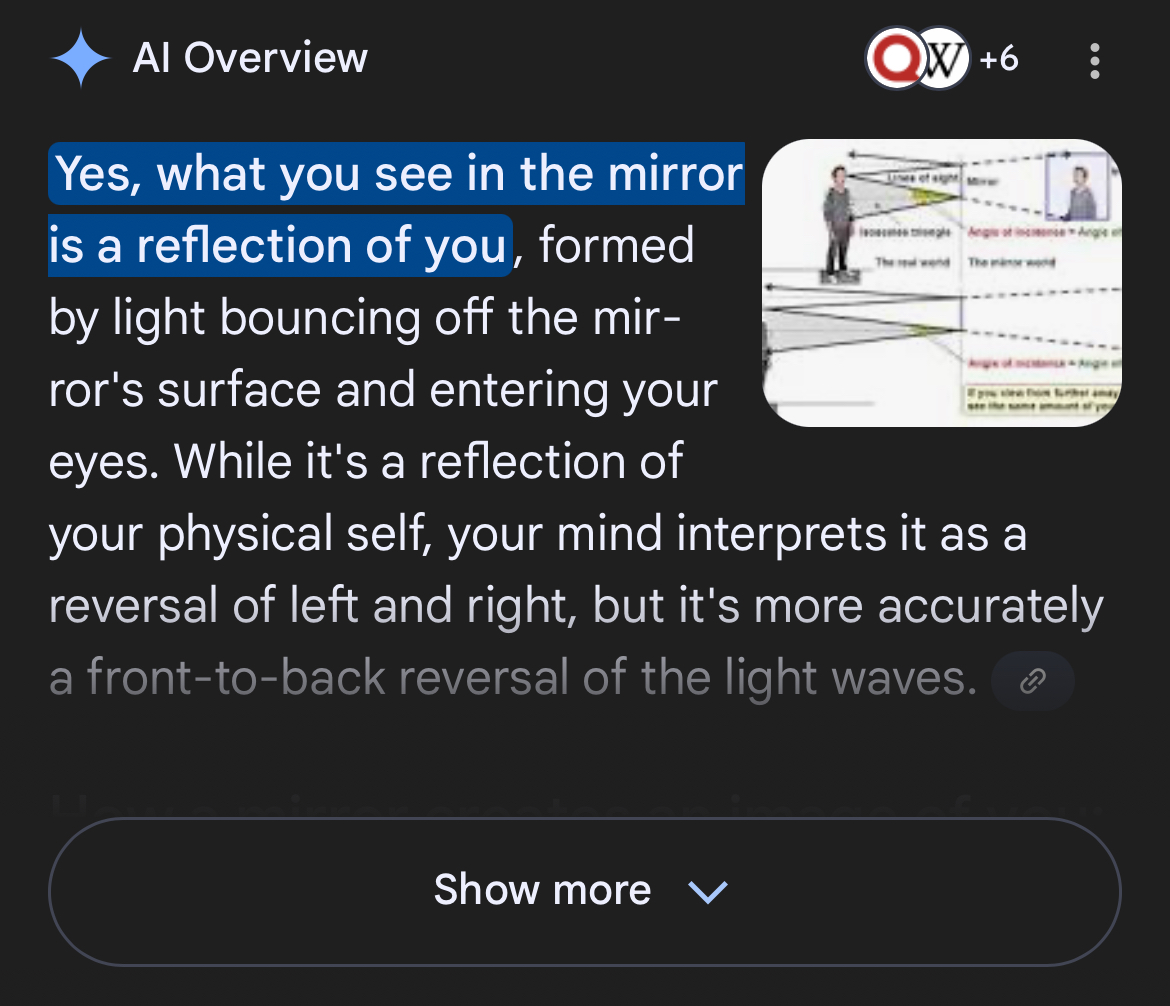1170x1006 pixels.
Task: Show the +6 additional sources
Action: [998, 60]
